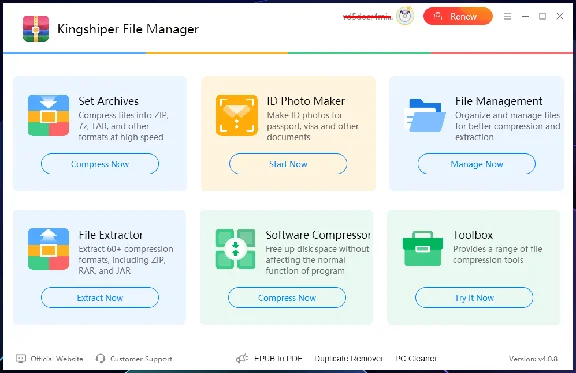Click the Customer Support headset icon
This screenshot has height=373, width=576.
tap(100, 358)
